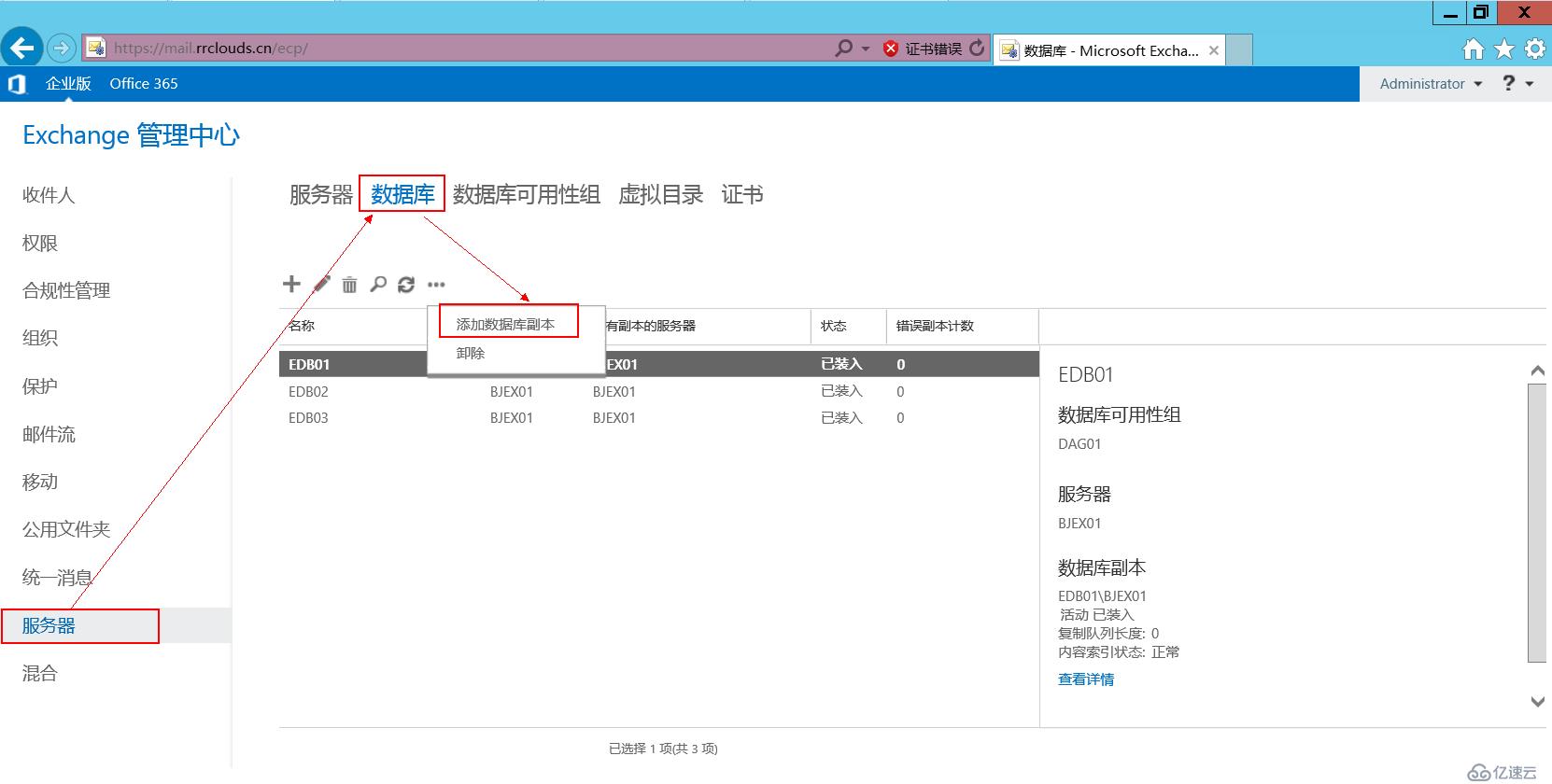Click the refresh list icon in toolbar
The width and height of the screenshot is (1552, 784).
point(406,285)
